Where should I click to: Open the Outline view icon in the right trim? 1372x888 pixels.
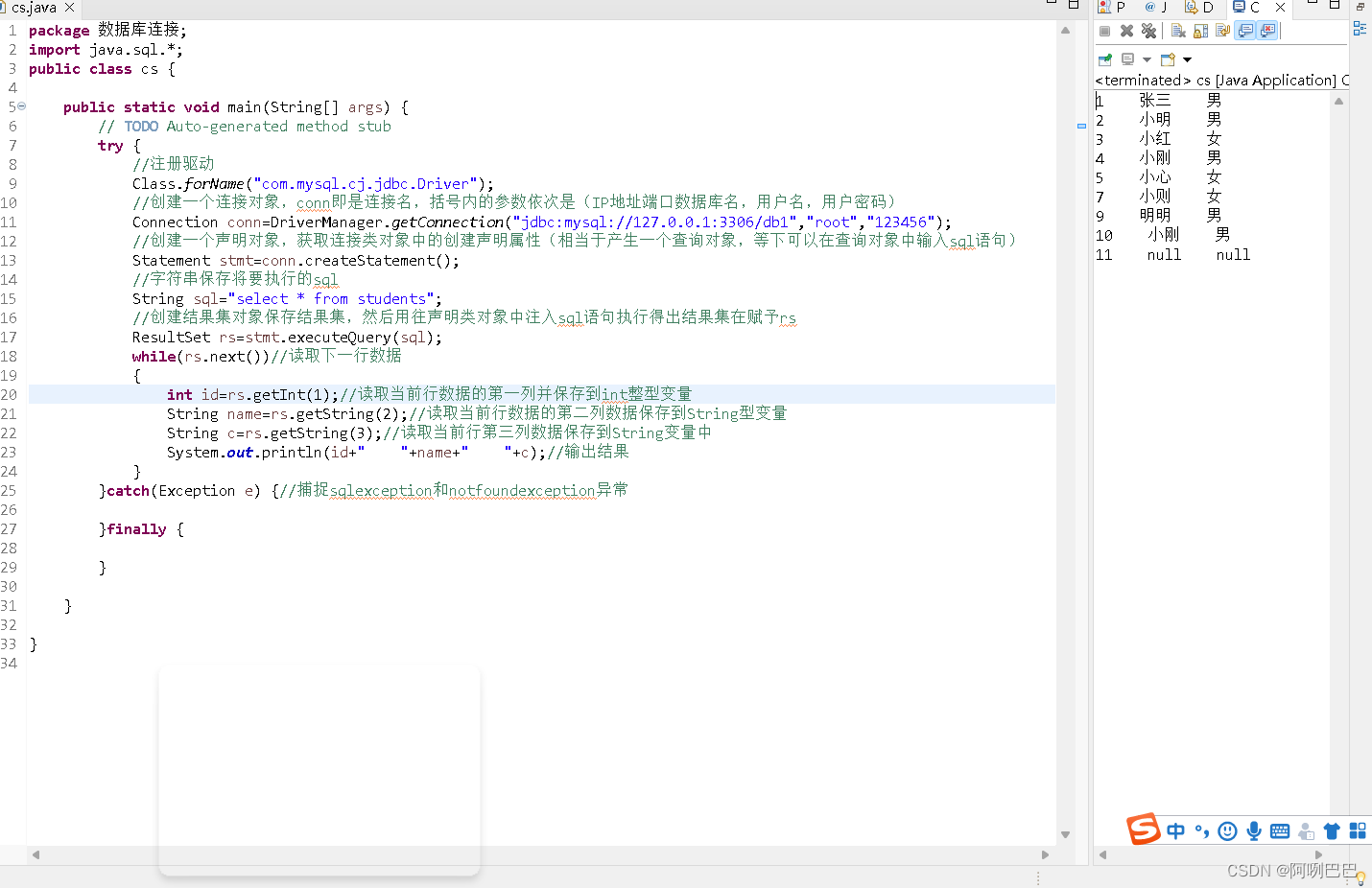click(x=1360, y=29)
